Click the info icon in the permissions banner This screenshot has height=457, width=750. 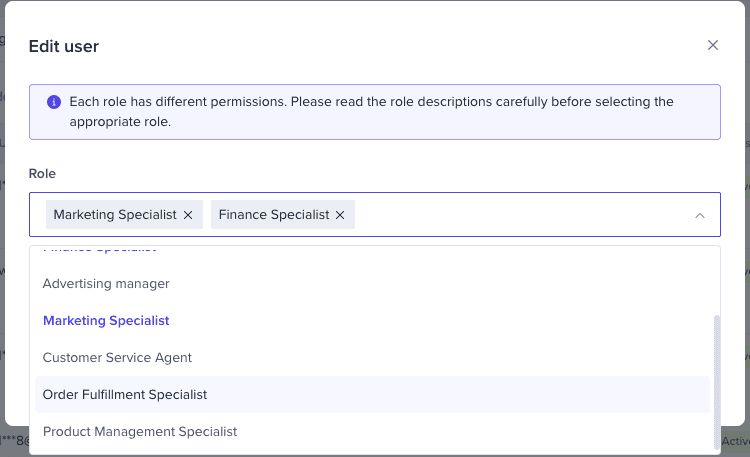coord(54,102)
